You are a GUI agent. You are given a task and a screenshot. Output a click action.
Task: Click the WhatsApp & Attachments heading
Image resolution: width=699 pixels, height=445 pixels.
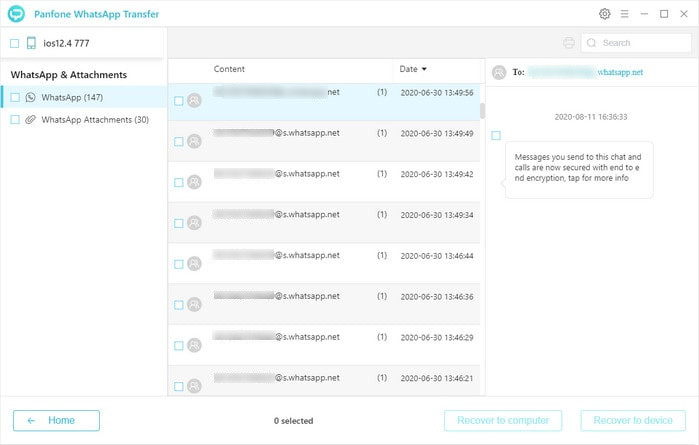[69, 74]
